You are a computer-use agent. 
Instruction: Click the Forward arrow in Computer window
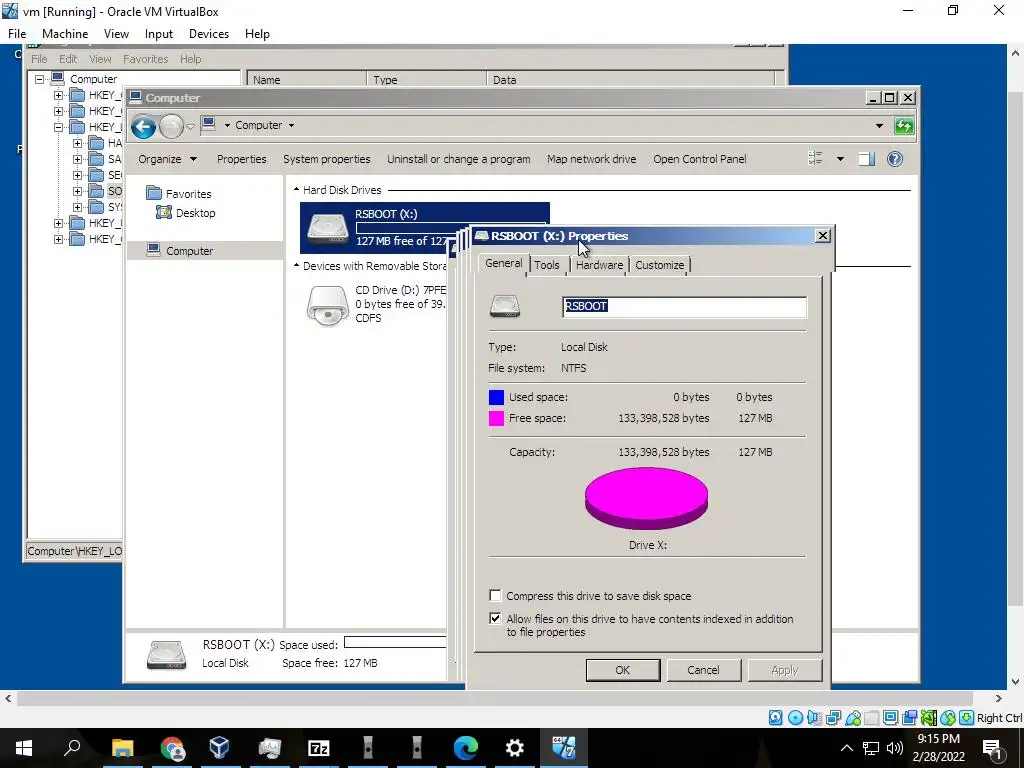(x=171, y=126)
